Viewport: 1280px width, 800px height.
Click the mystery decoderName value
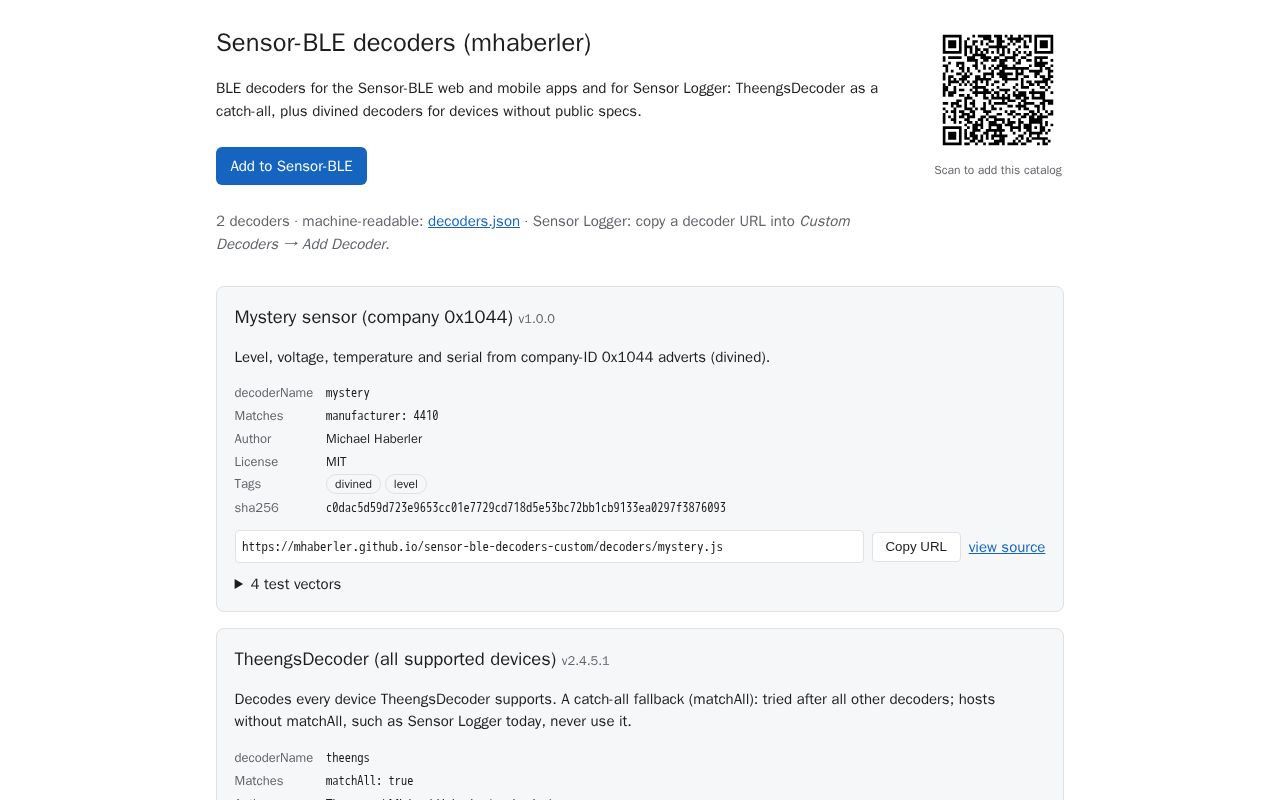[348, 393]
